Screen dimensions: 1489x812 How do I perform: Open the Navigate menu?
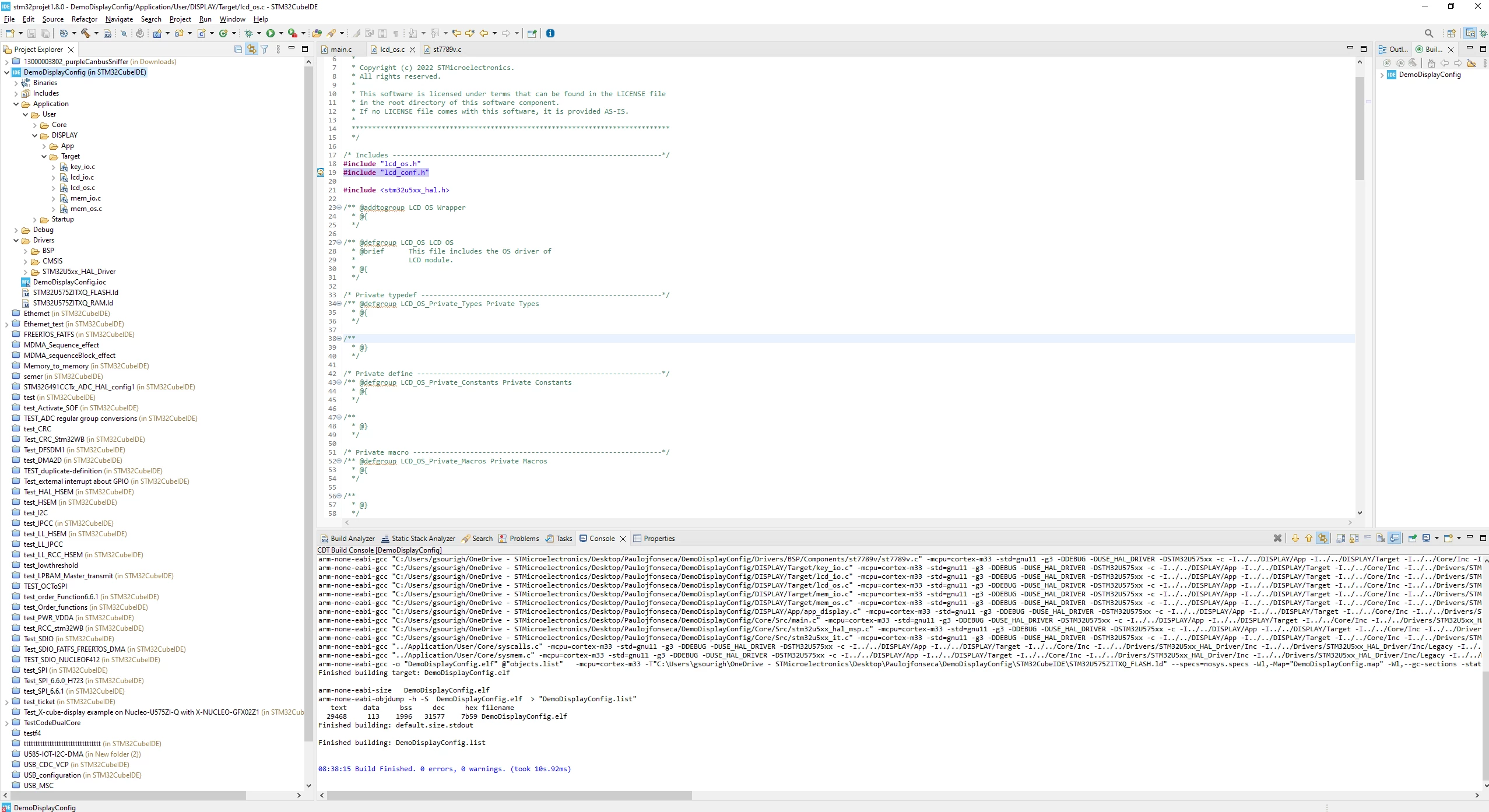click(x=119, y=19)
